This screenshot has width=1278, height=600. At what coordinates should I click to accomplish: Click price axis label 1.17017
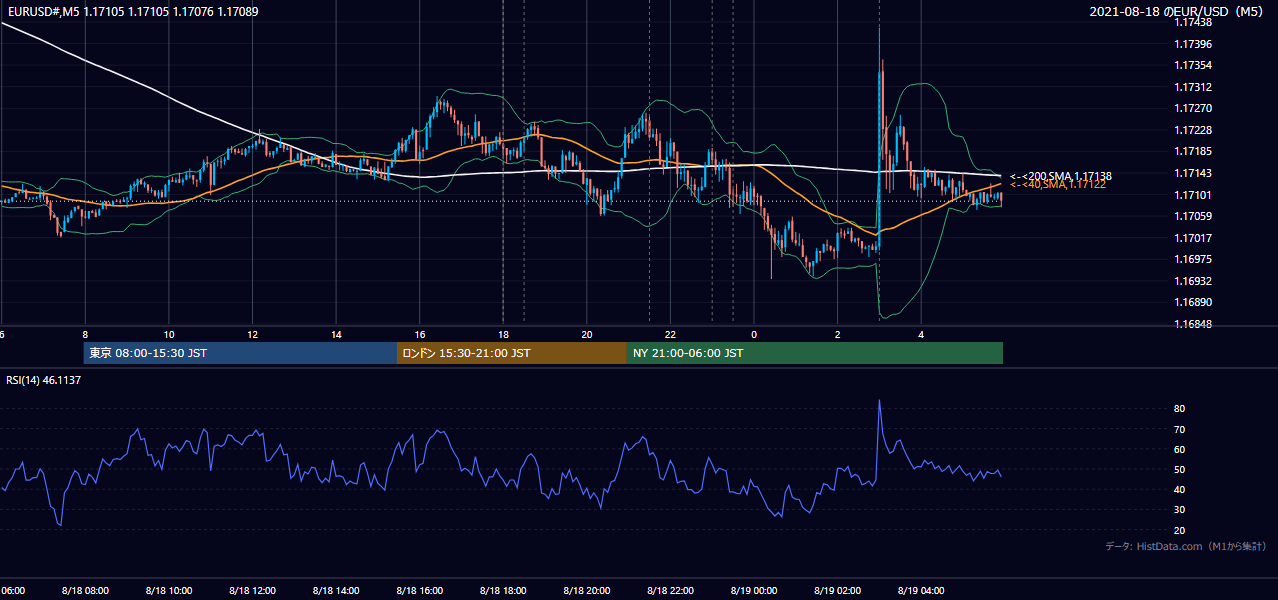click(x=1194, y=238)
